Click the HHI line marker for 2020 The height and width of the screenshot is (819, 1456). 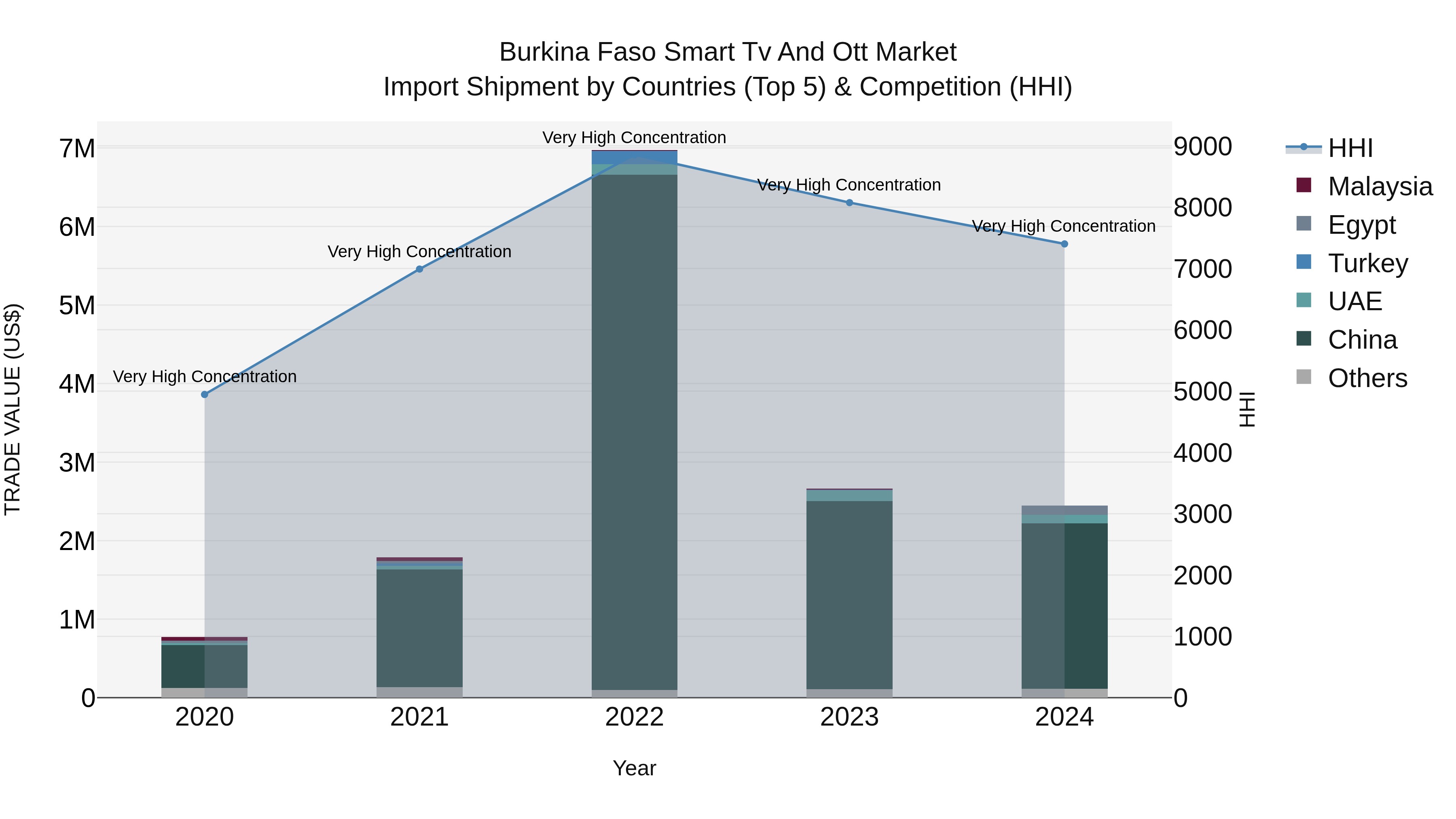click(x=205, y=394)
